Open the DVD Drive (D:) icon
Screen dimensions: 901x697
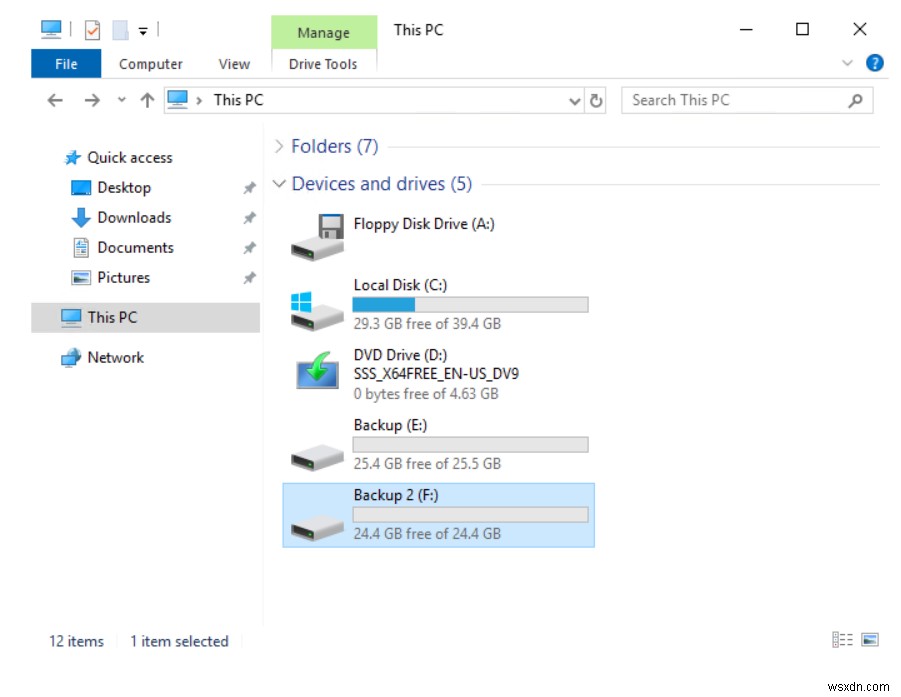point(316,373)
